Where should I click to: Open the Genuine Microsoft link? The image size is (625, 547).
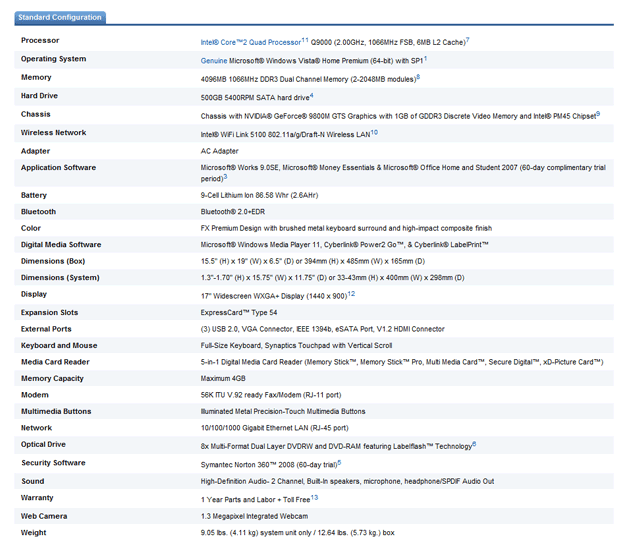(214, 61)
